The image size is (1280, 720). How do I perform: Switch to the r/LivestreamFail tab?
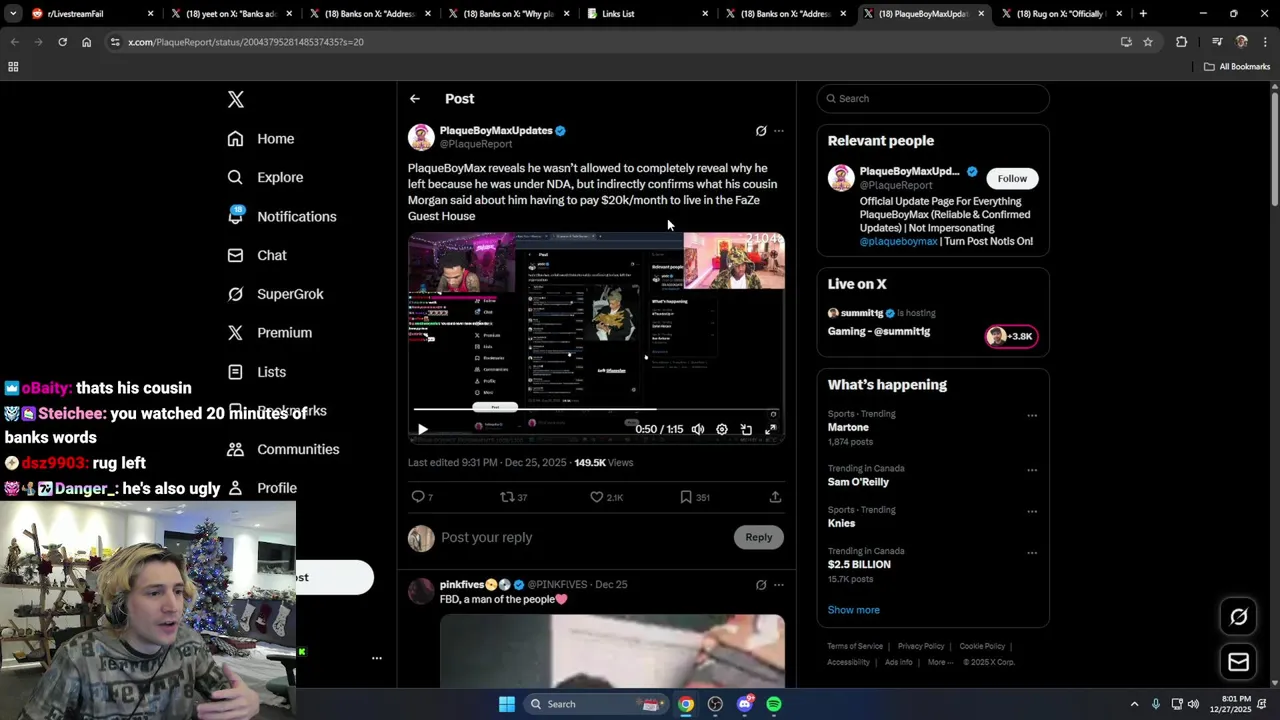91,14
